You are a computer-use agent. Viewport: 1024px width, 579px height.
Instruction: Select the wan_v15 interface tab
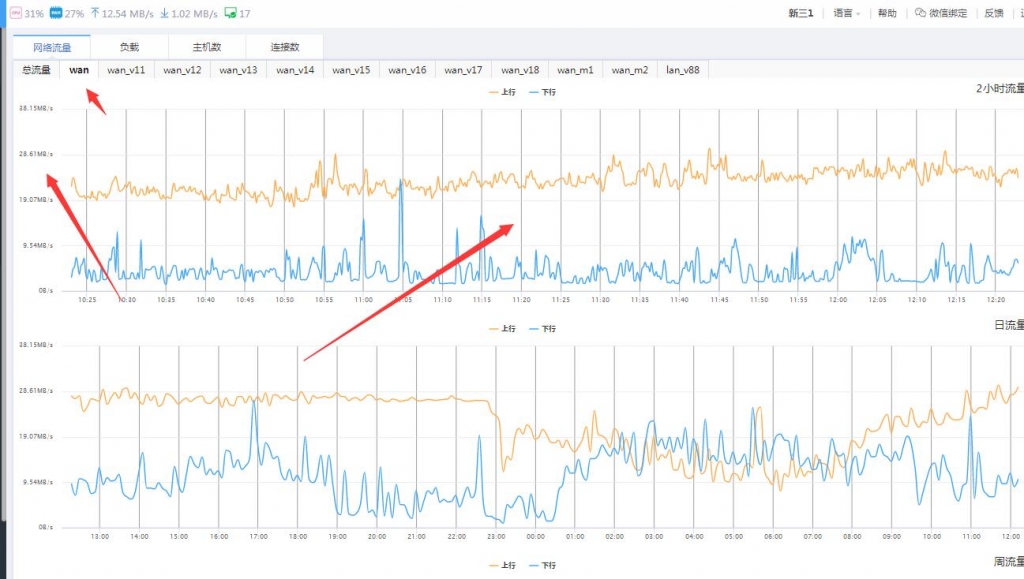[351, 70]
